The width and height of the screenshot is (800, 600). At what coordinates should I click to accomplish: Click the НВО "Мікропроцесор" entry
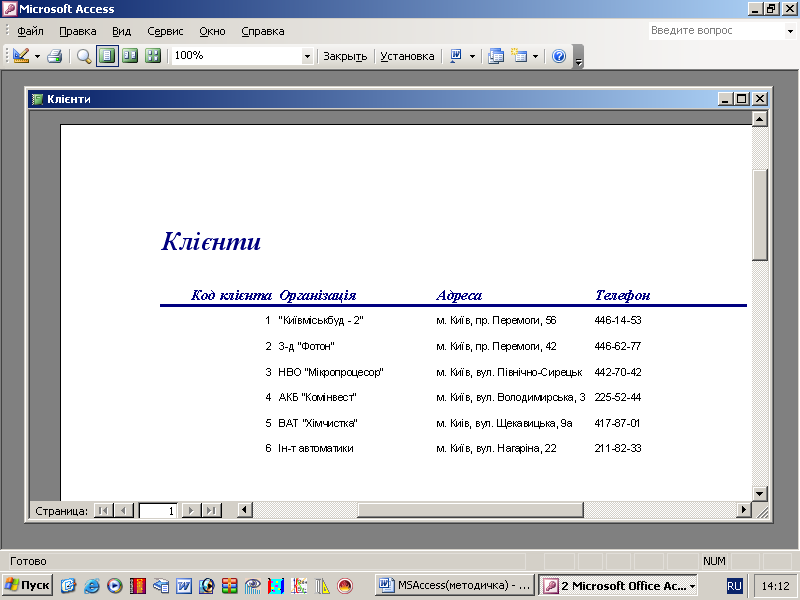(x=331, y=372)
